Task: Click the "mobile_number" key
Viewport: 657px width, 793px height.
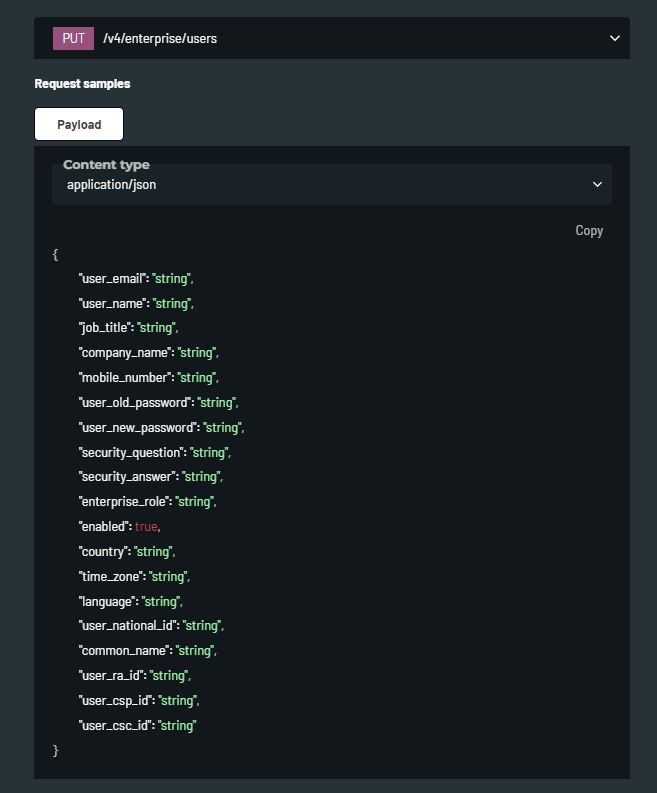Action: tap(124, 377)
